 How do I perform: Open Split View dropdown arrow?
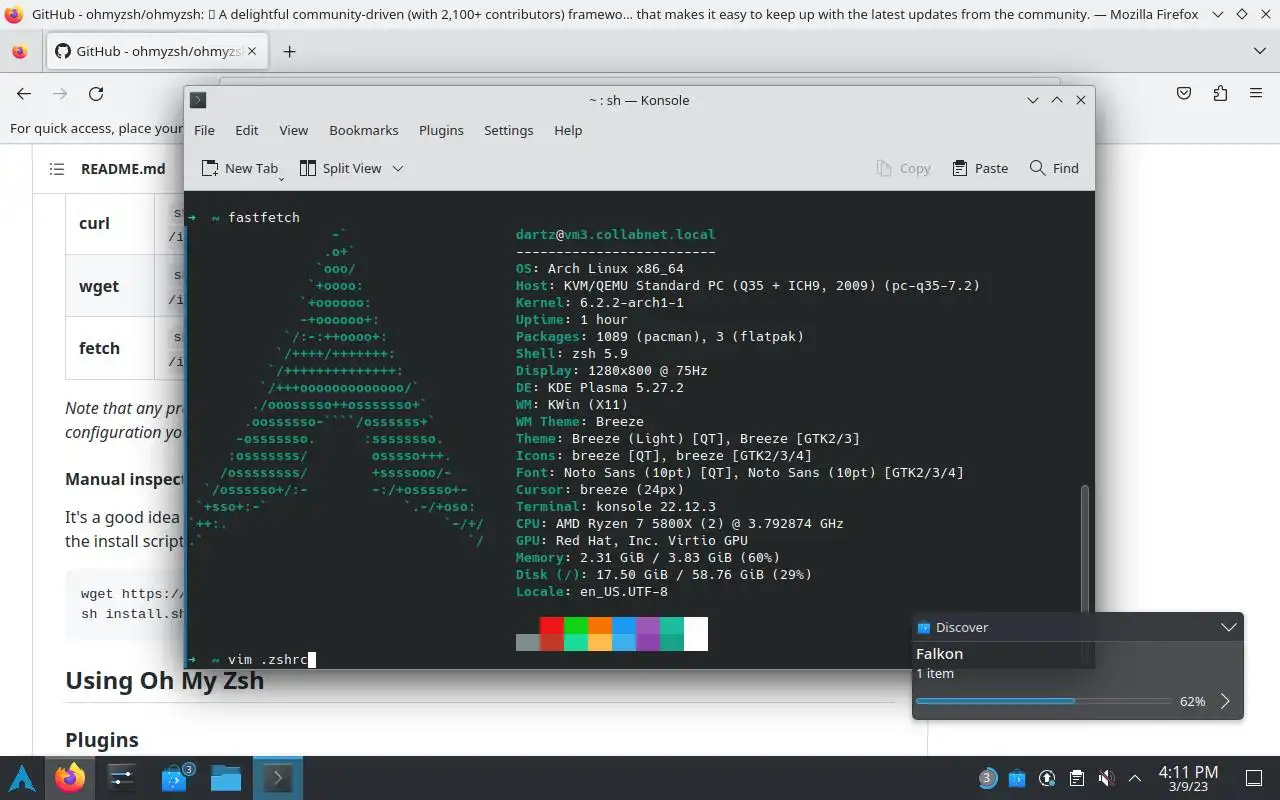click(x=397, y=168)
